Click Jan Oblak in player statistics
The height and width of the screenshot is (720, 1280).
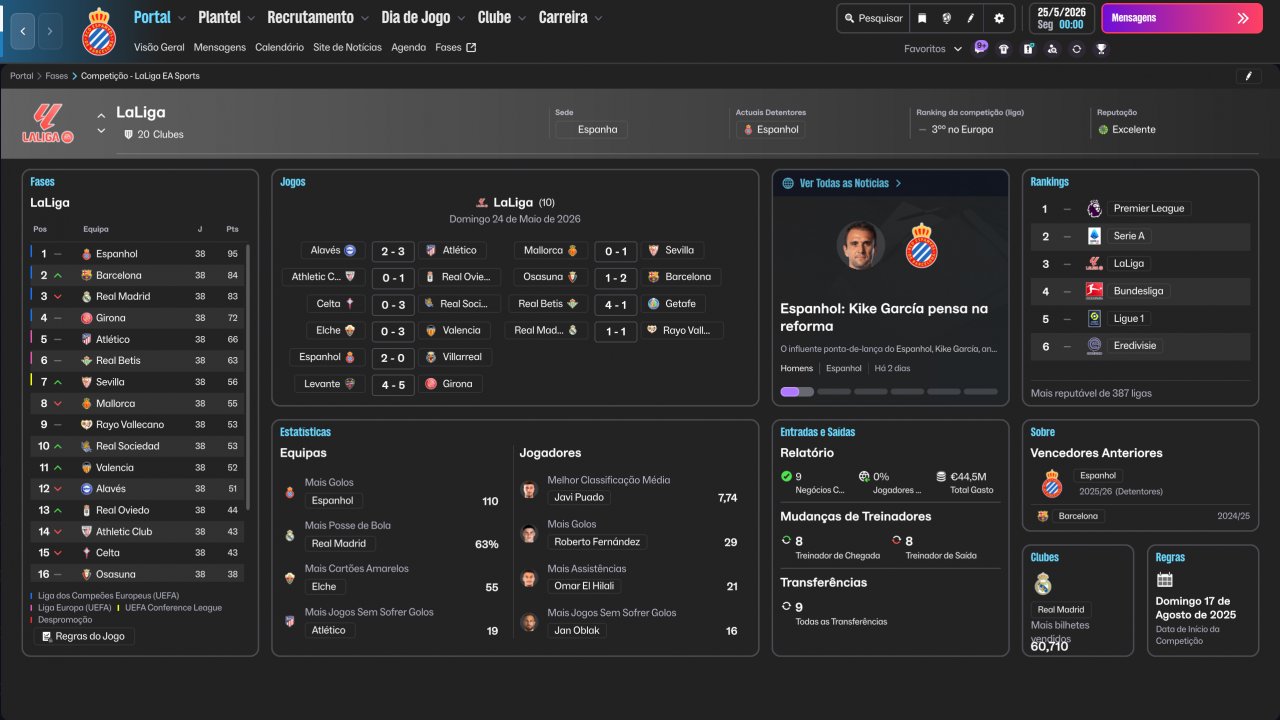coord(575,630)
